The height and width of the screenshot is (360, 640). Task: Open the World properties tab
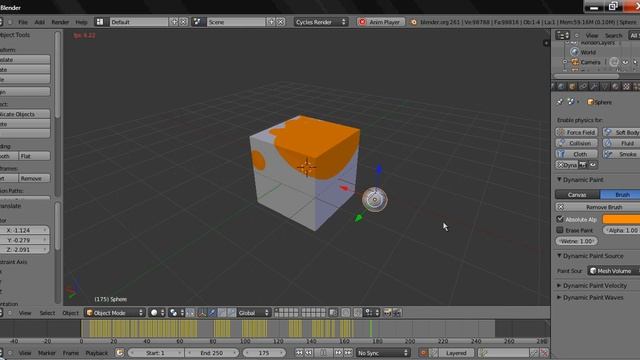pos(562,87)
